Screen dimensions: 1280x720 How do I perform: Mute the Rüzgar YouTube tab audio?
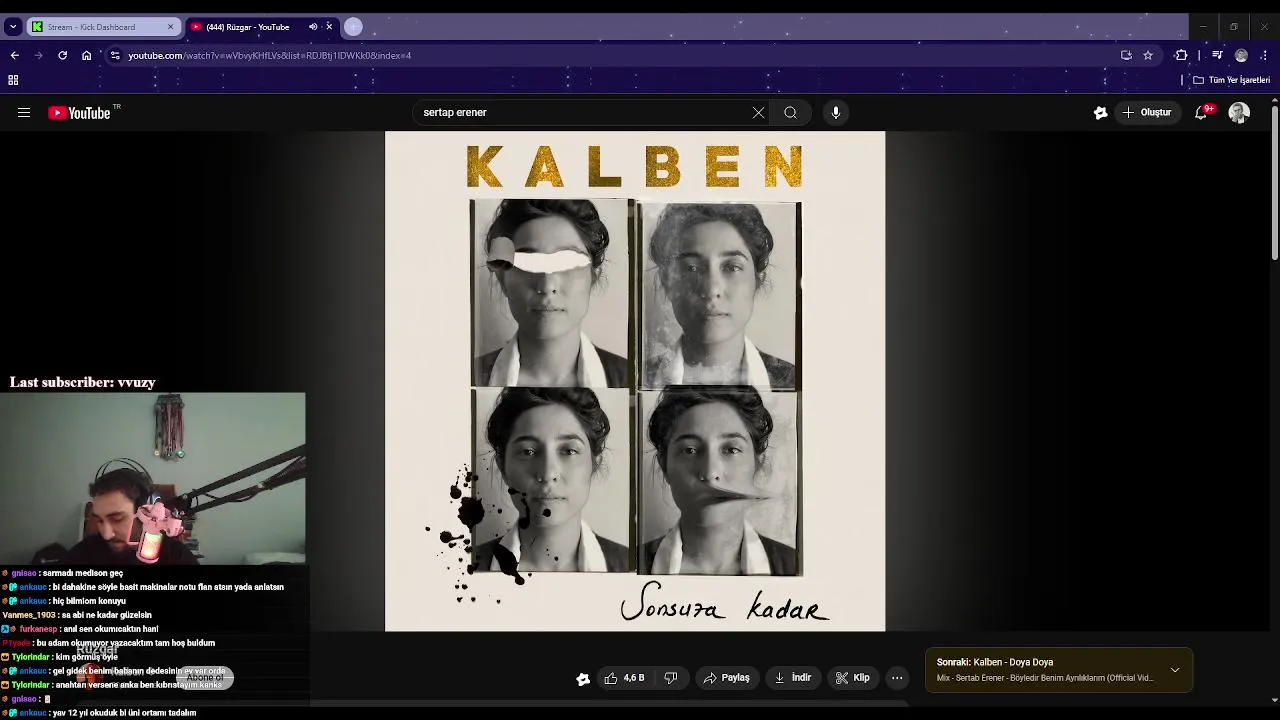coord(313,27)
